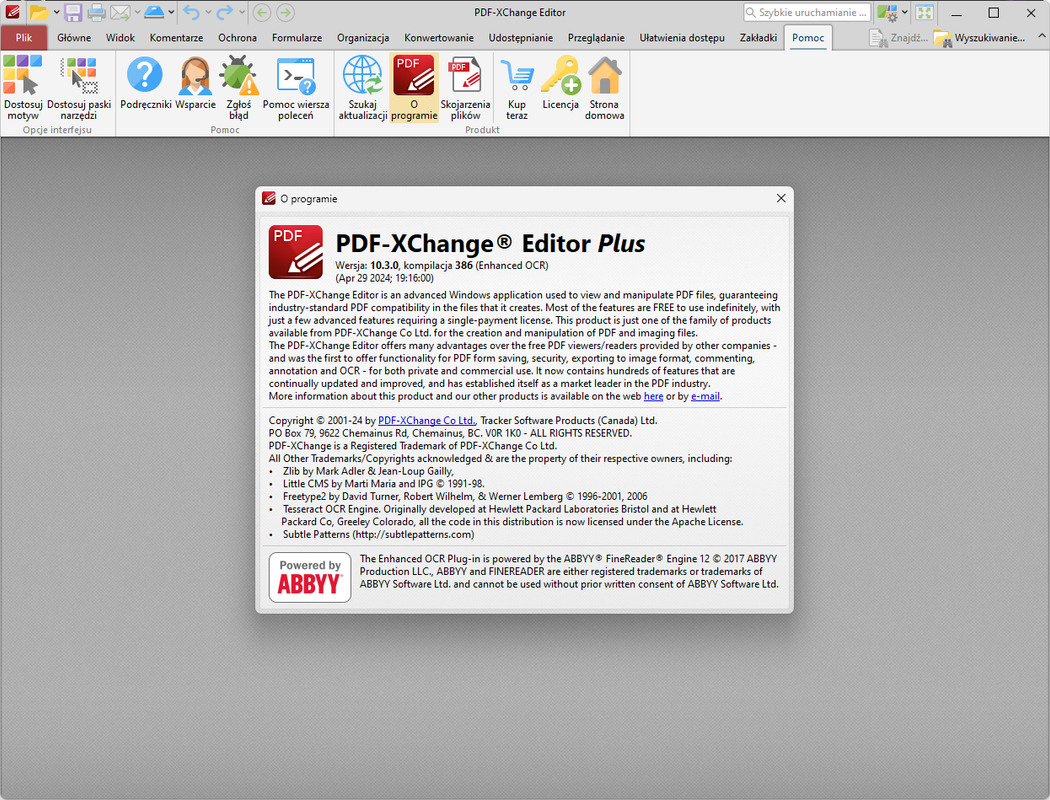Open Licencja key icon

560,83
